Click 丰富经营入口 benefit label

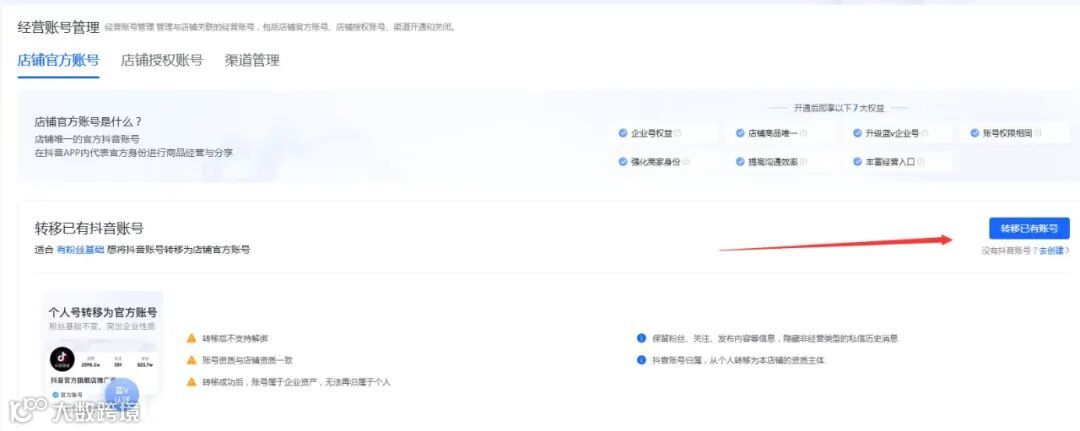click(890, 162)
